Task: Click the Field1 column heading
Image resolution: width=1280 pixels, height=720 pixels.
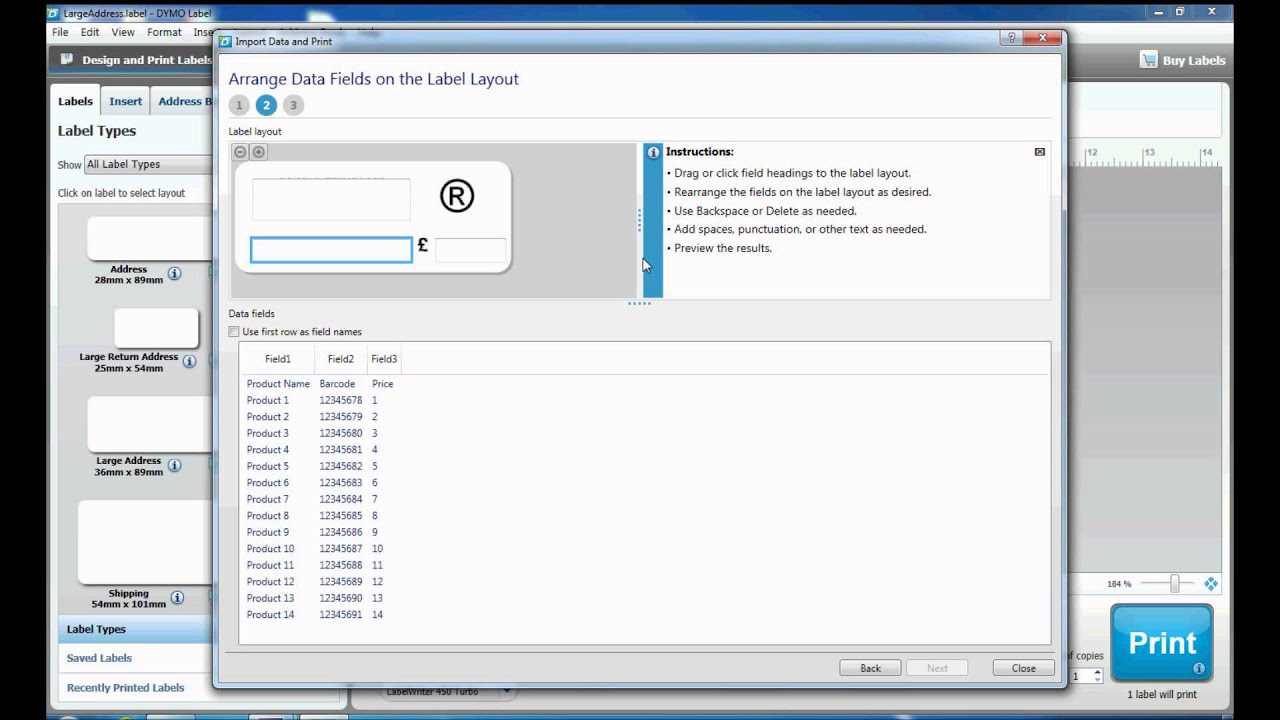Action: tap(278, 359)
